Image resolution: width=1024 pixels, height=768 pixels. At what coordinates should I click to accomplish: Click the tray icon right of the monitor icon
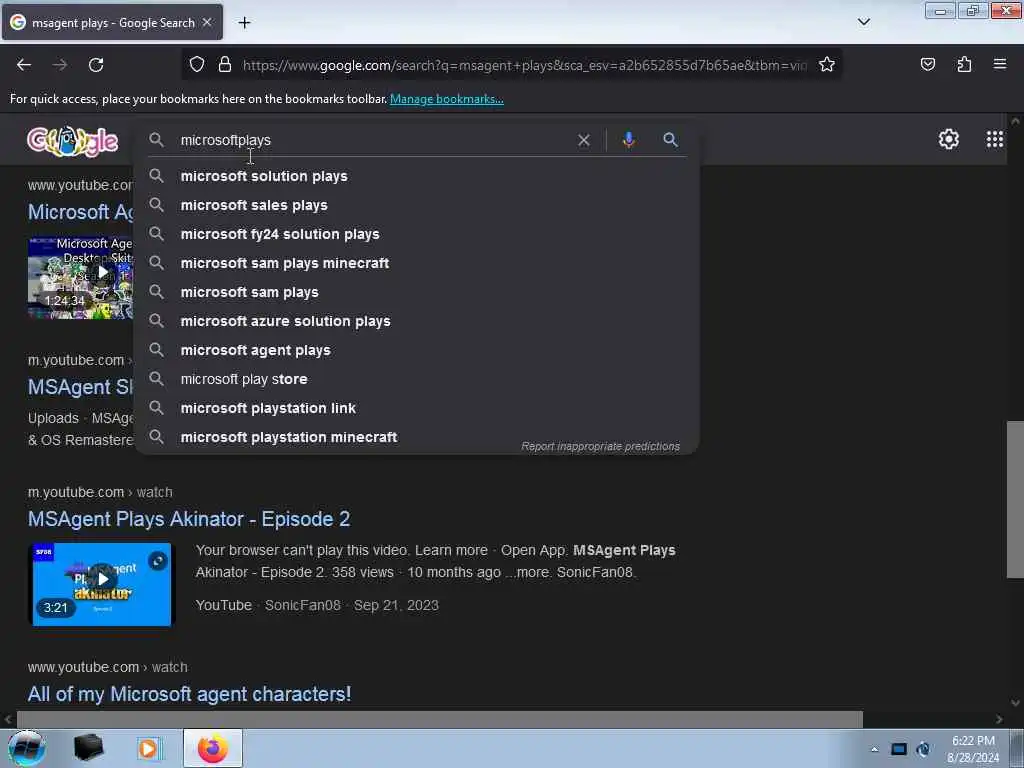click(923, 749)
